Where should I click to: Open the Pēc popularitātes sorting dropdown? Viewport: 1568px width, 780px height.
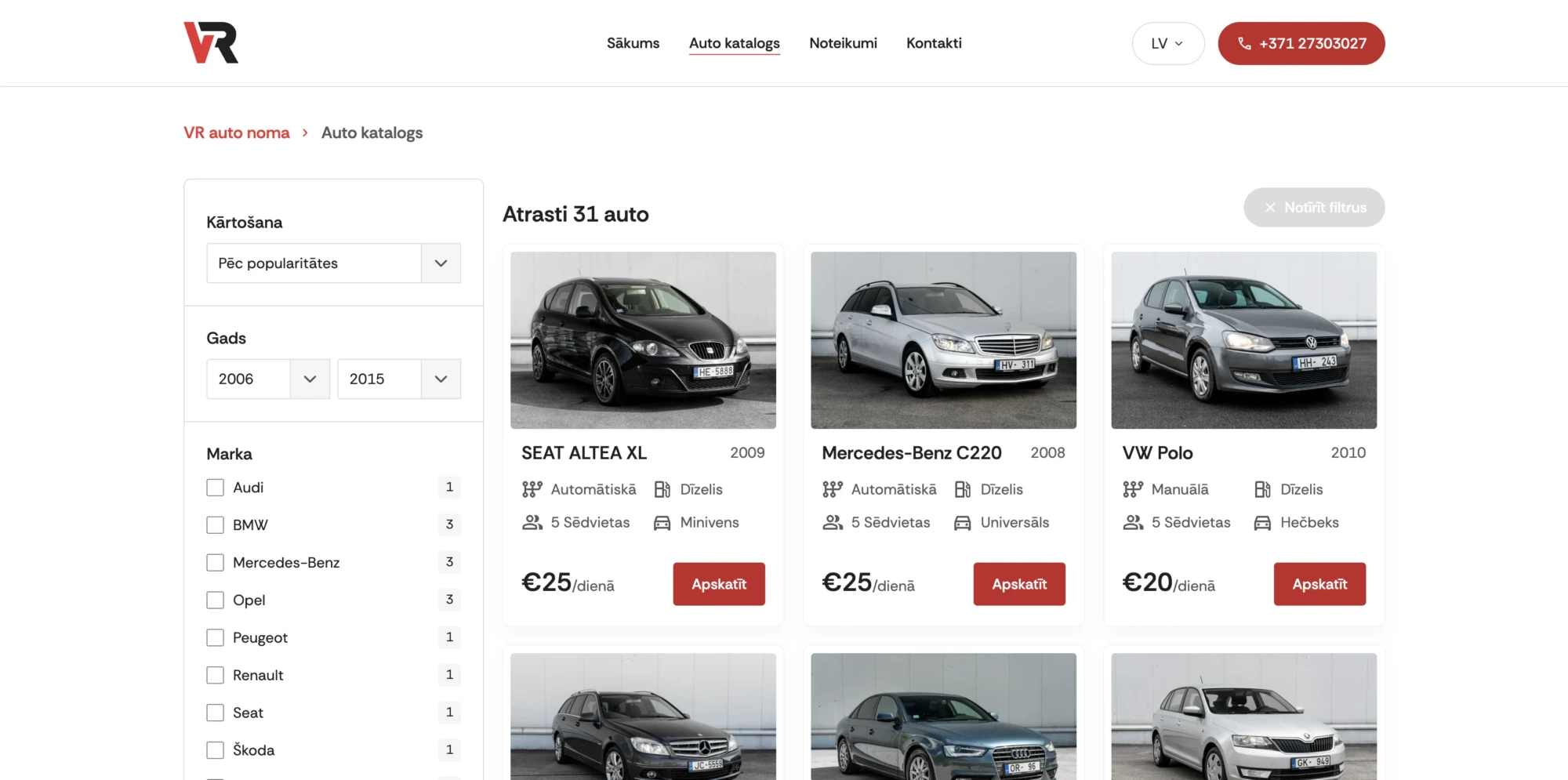(x=333, y=263)
